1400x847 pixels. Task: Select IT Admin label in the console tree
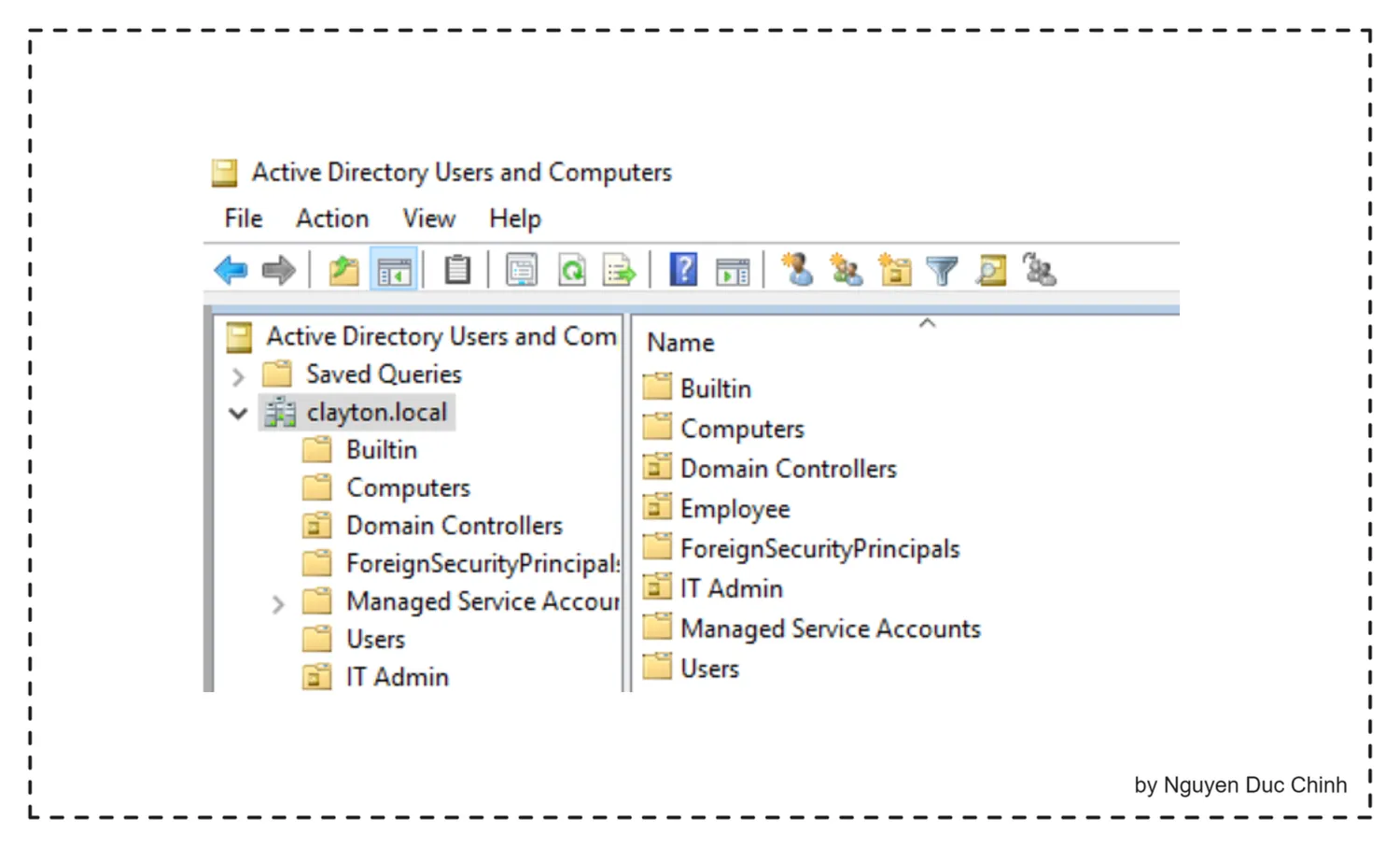pyautogui.click(x=398, y=677)
